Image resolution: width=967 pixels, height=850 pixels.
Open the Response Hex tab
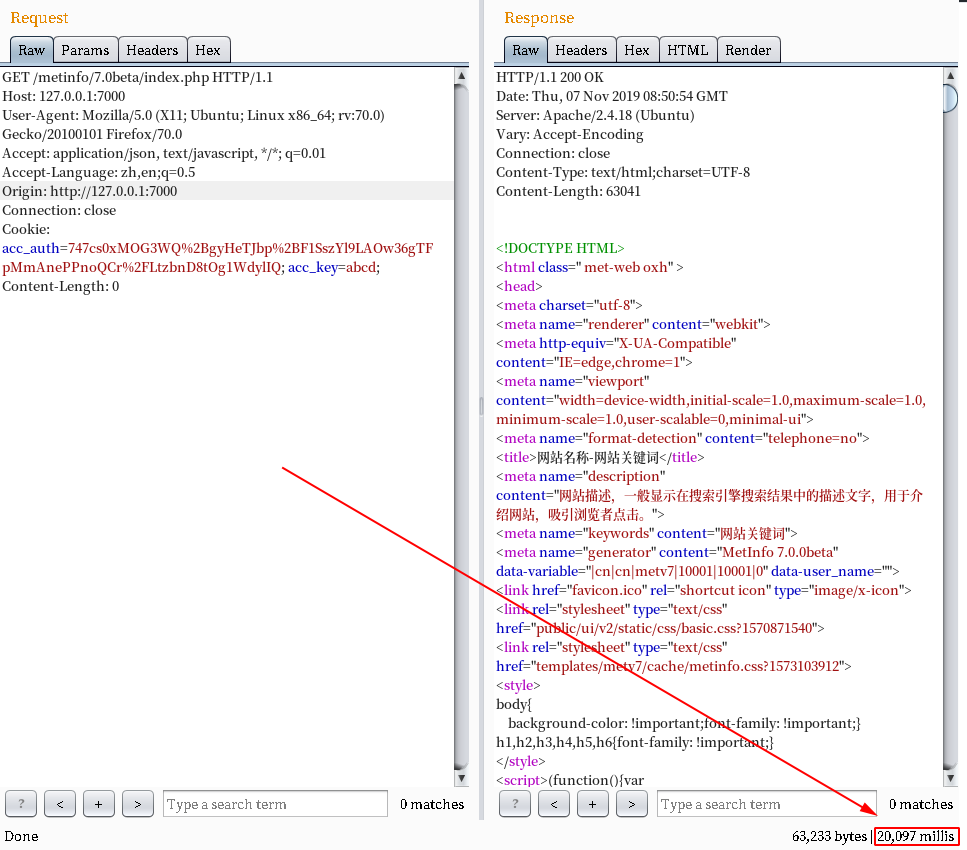(x=637, y=50)
